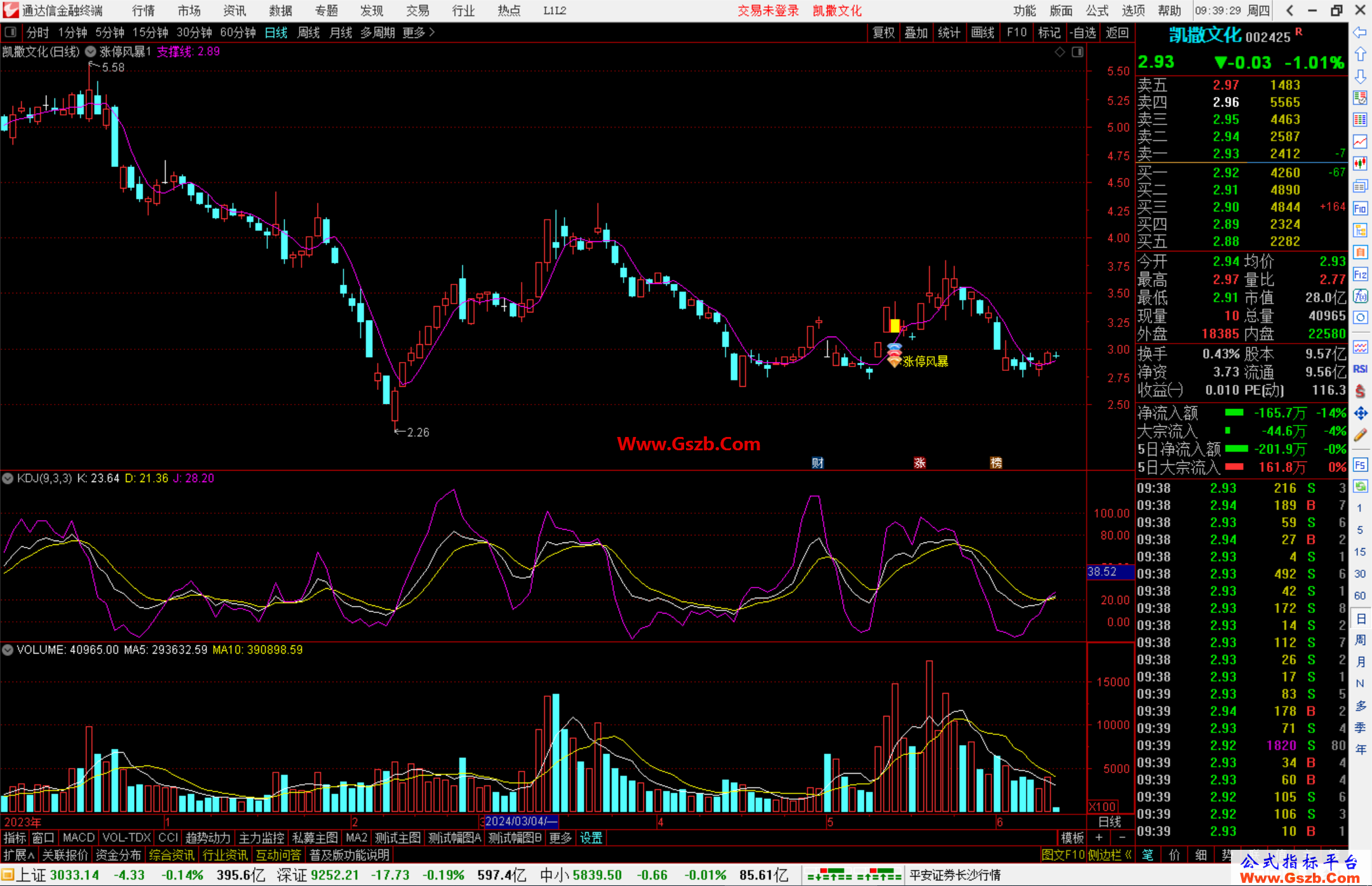Click the back arrow icon in right sidebar
Viewport: 1372px width, 886px height.
(x=1360, y=32)
